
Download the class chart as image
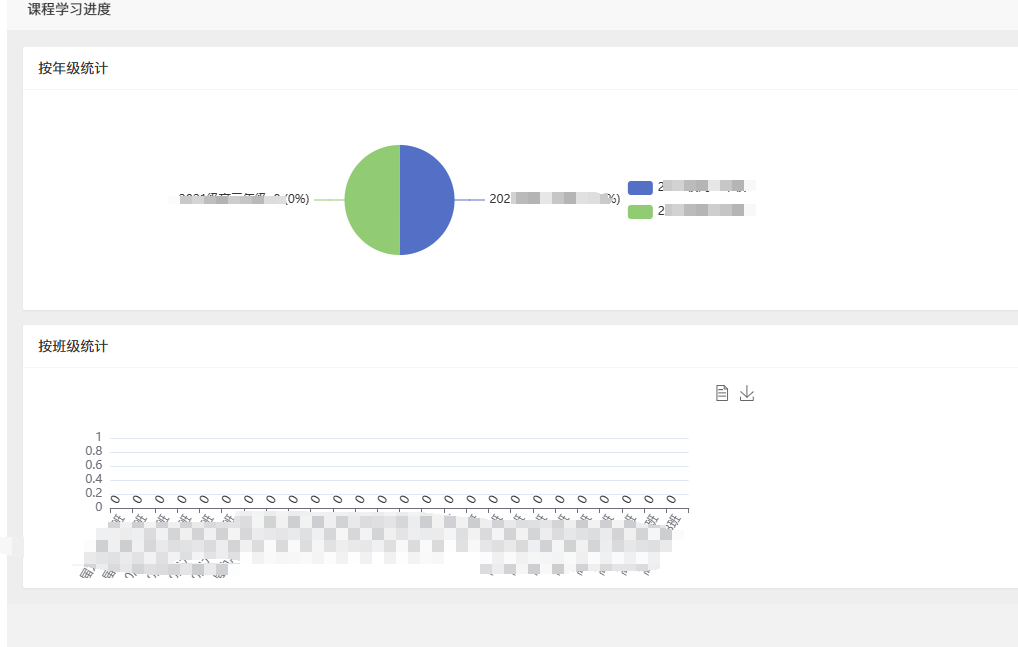pos(747,393)
